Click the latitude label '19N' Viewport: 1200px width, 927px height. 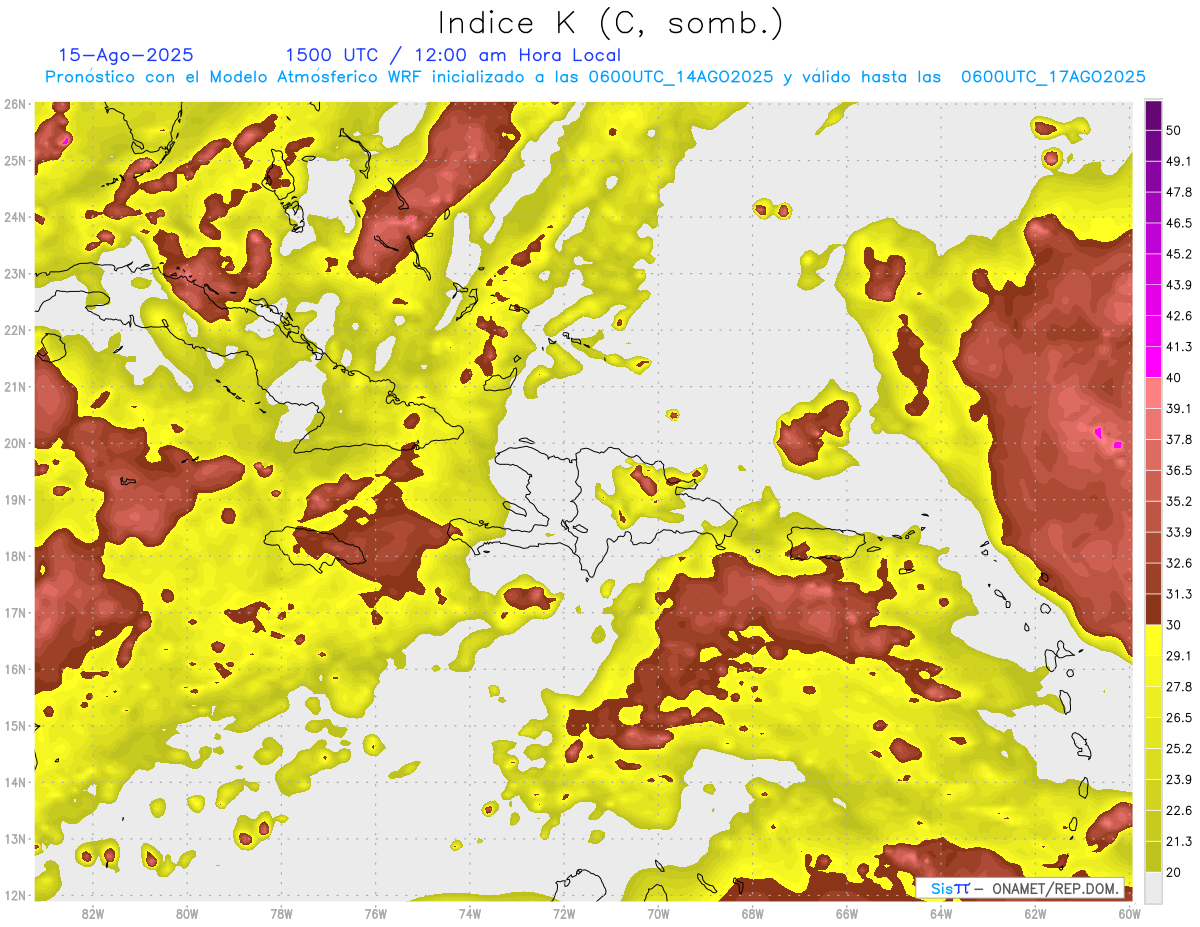tap(15, 500)
